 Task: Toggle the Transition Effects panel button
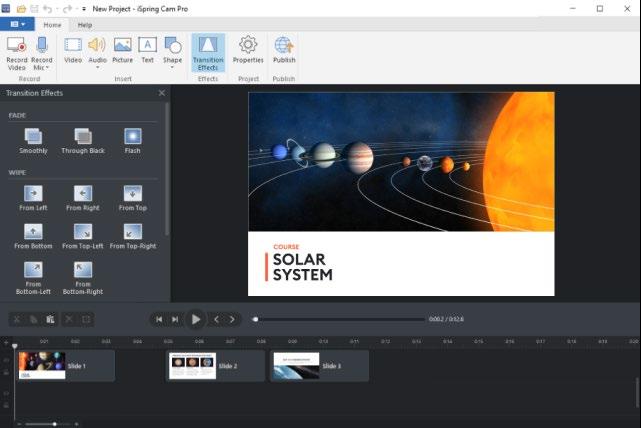pos(208,53)
